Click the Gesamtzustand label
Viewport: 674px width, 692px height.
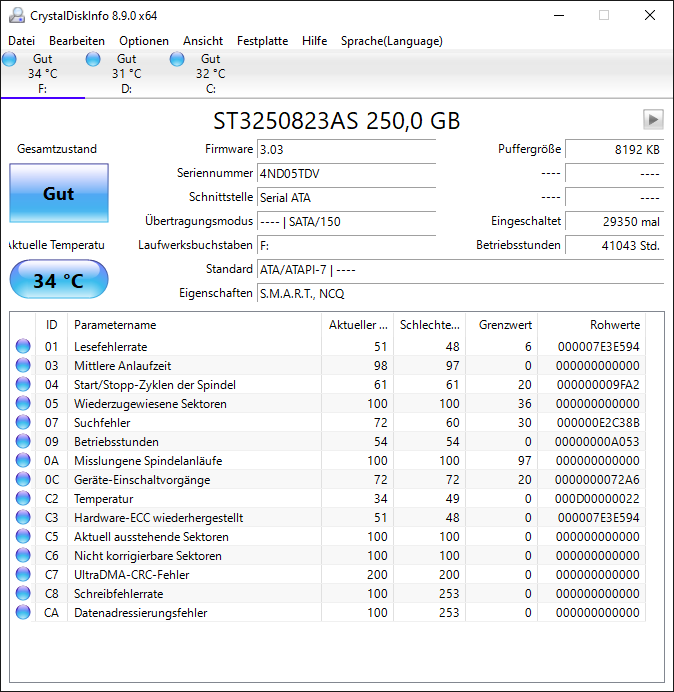point(57,149)
